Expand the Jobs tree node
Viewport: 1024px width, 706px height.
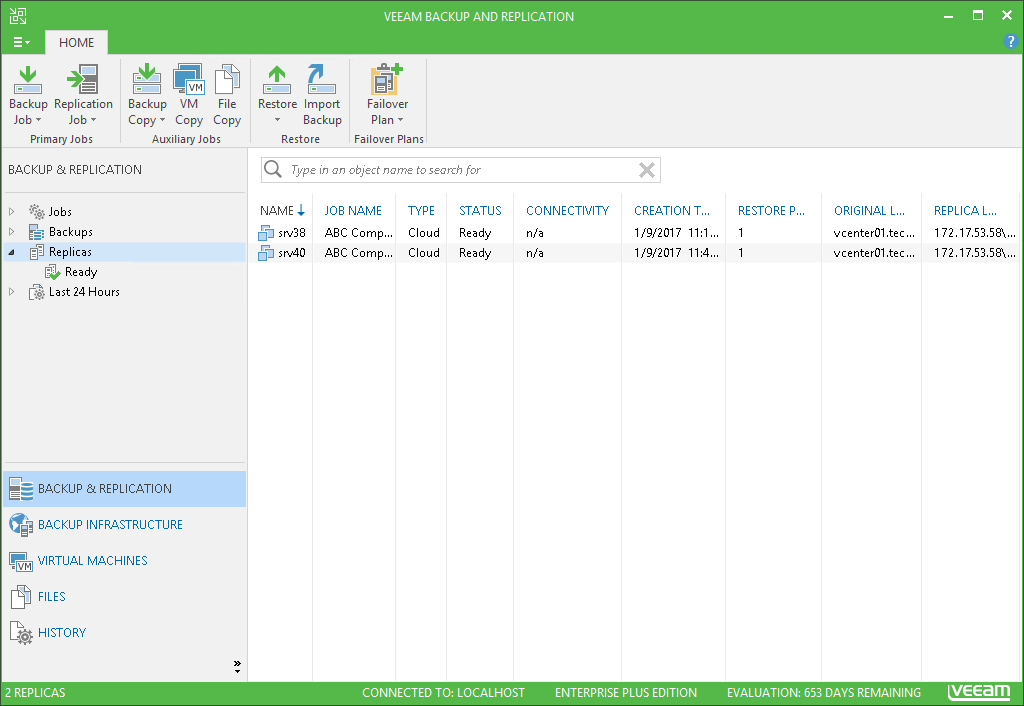(x=12, y=212)
